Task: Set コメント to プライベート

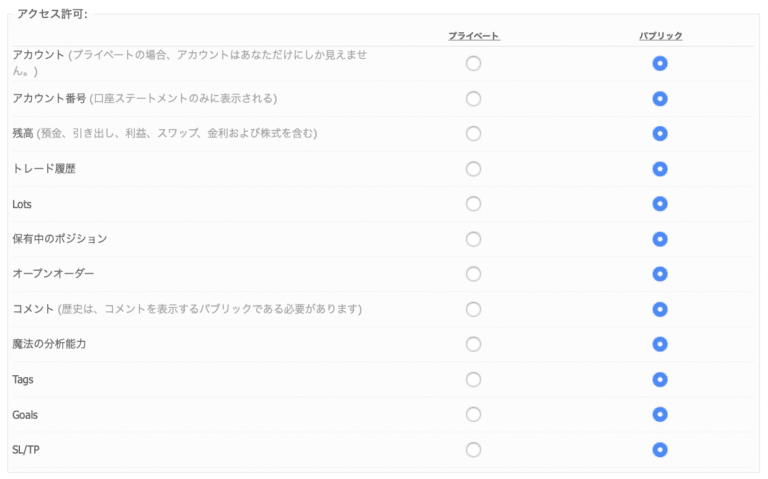Action: [x=473, y=309]
